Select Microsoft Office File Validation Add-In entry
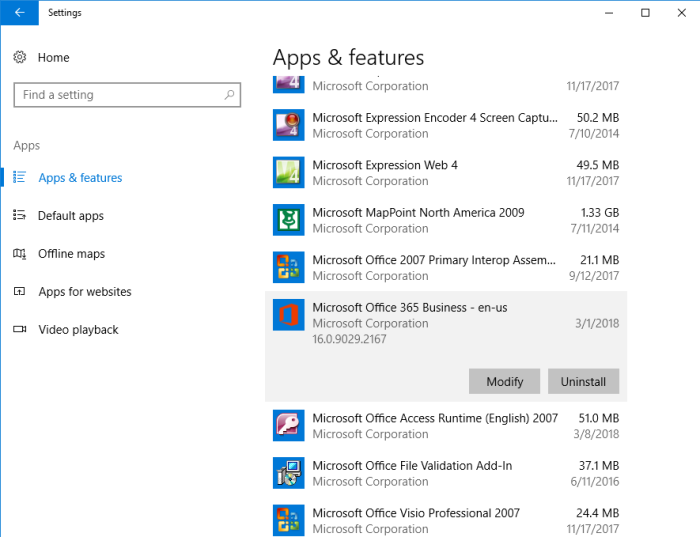 [x=446, y=473]
